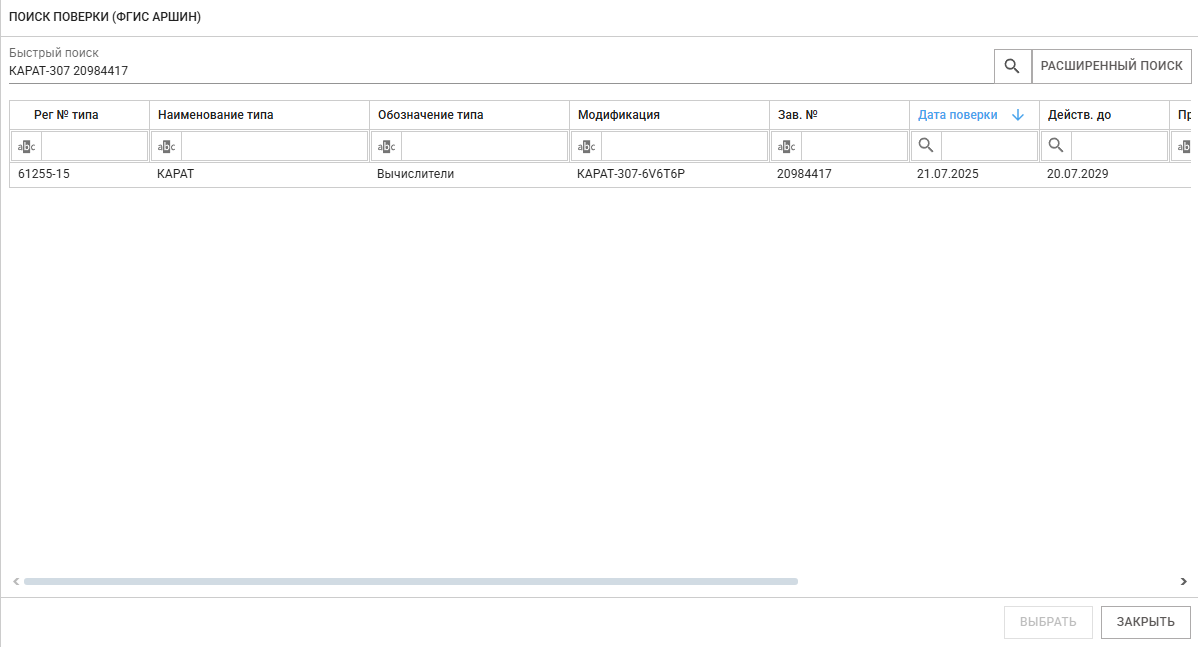Click the scroll left arrow
This screenshot has width=1198, height=647.
pos(15,581)
